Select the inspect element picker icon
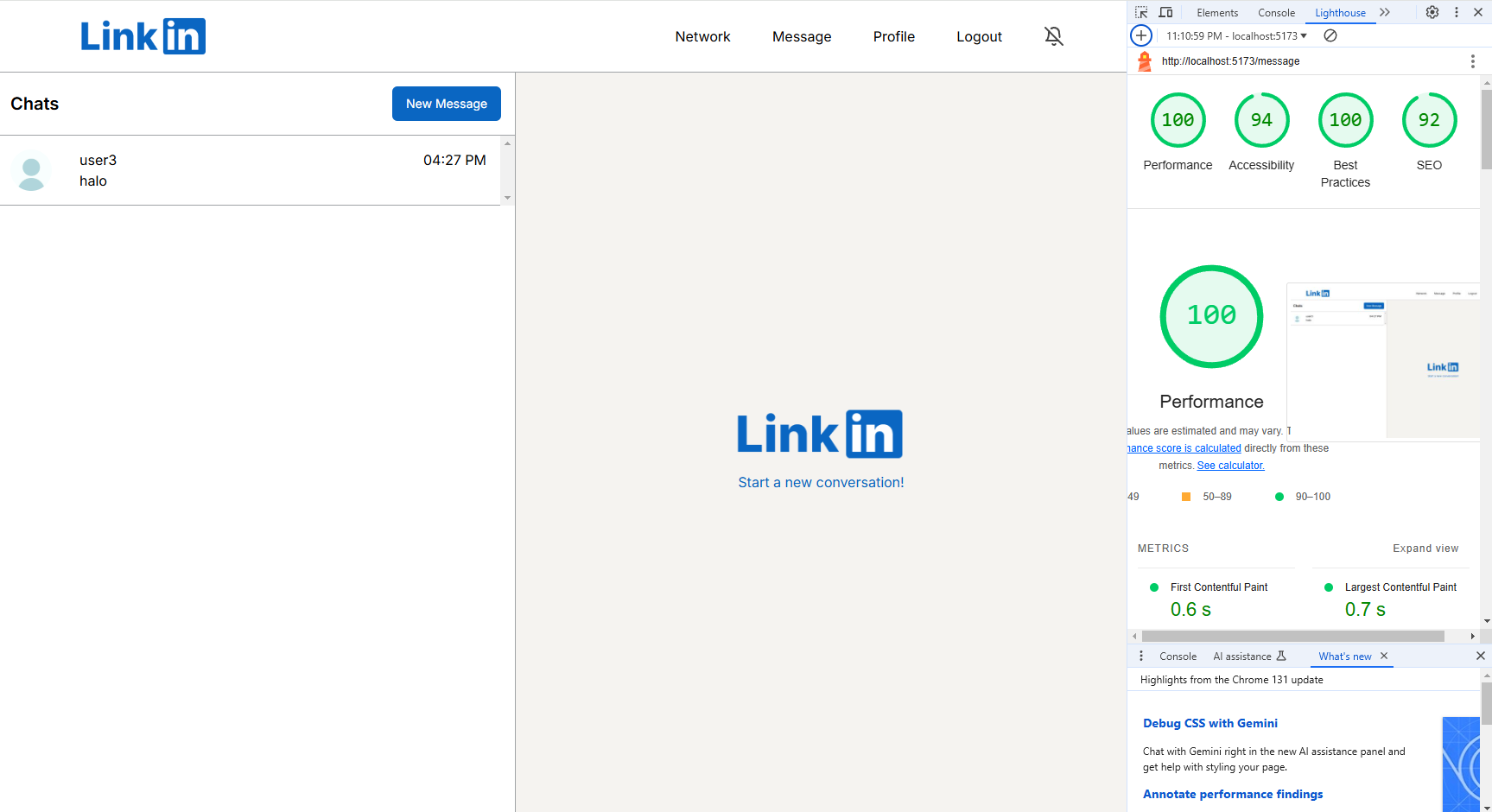 [x=1141, y=12]
